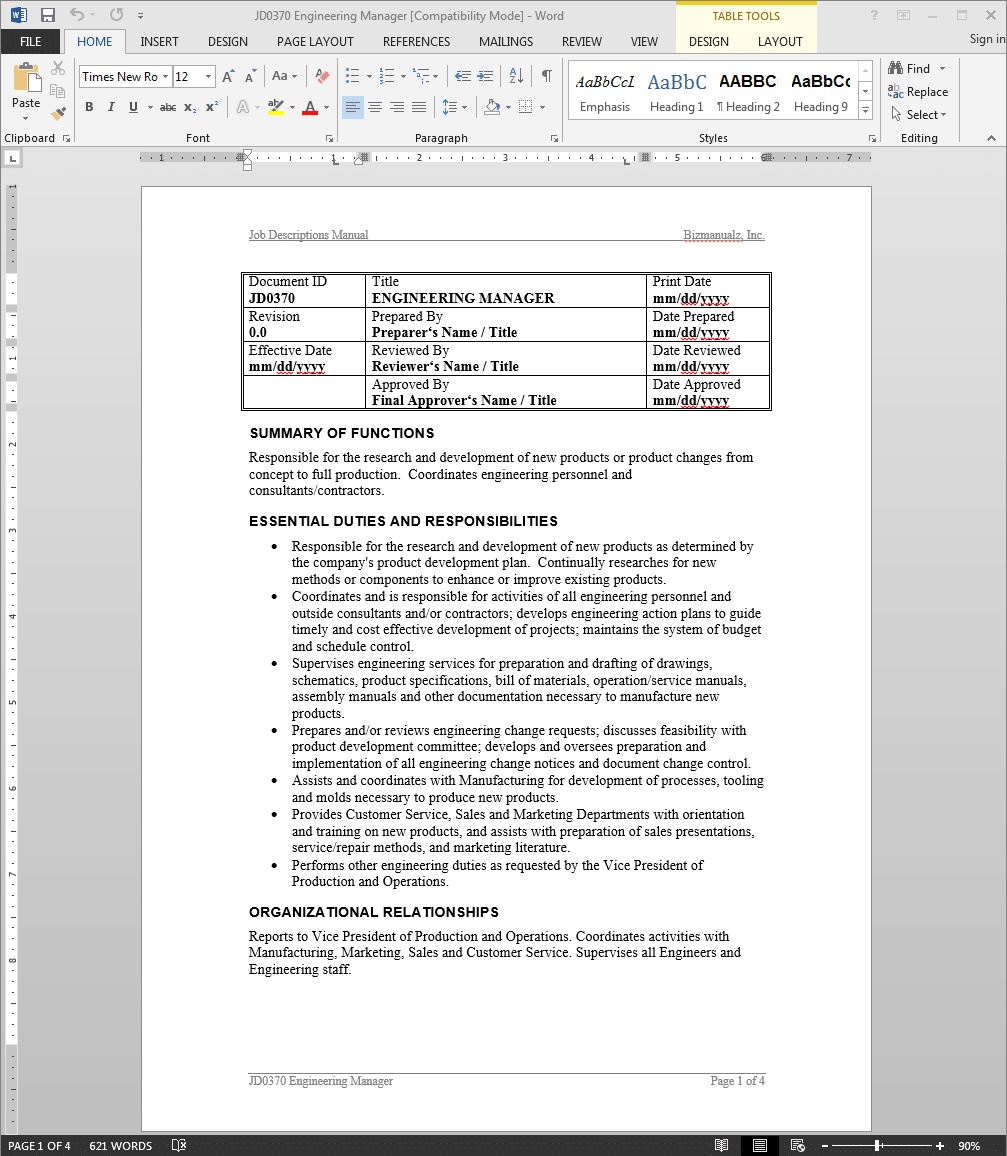
Task: Clear all formatting eraser icon
Action: pyautogui.click(x=322, y=76)
